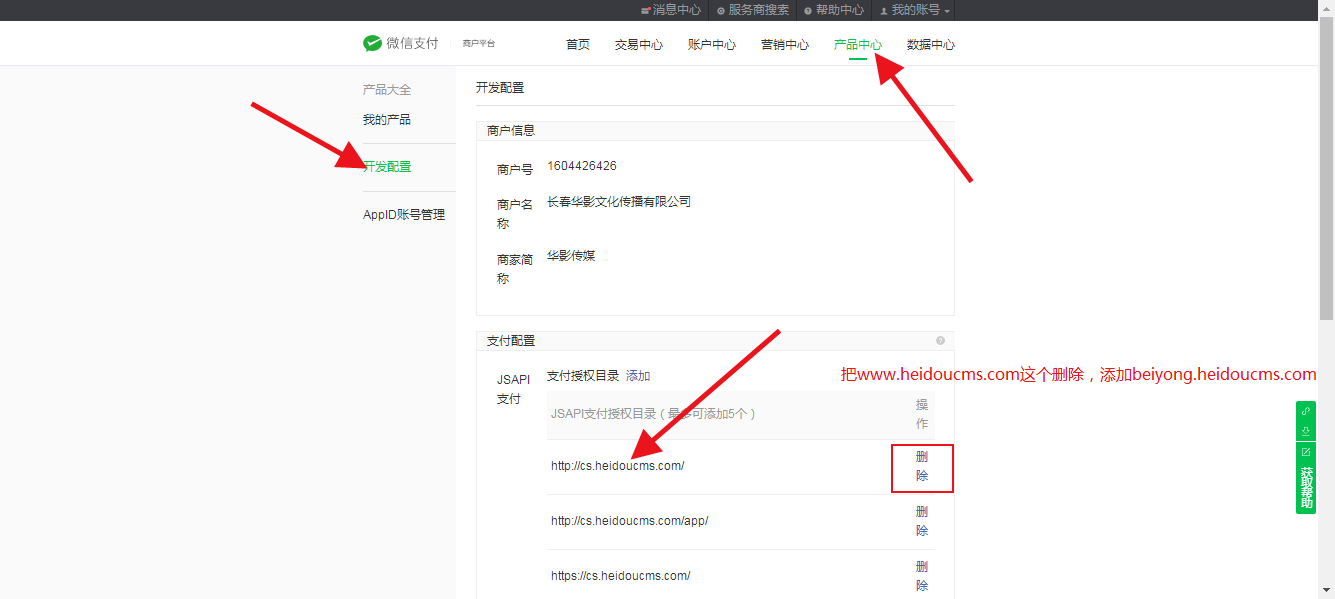This screenshot has height=599, width=1335.
Task: Click the merchant number 1604426426
Action: pos(582,166)
